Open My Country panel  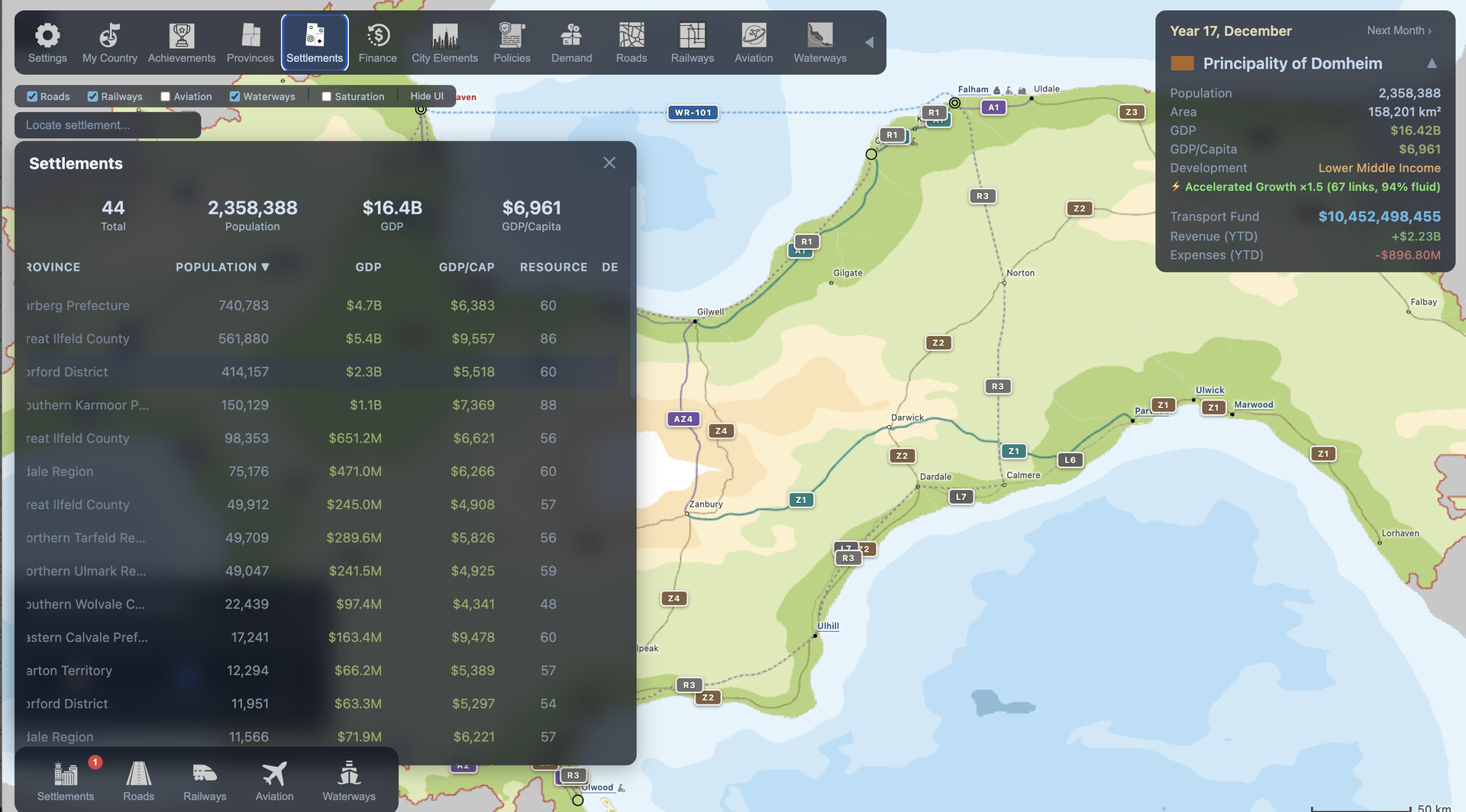point(110,43)
